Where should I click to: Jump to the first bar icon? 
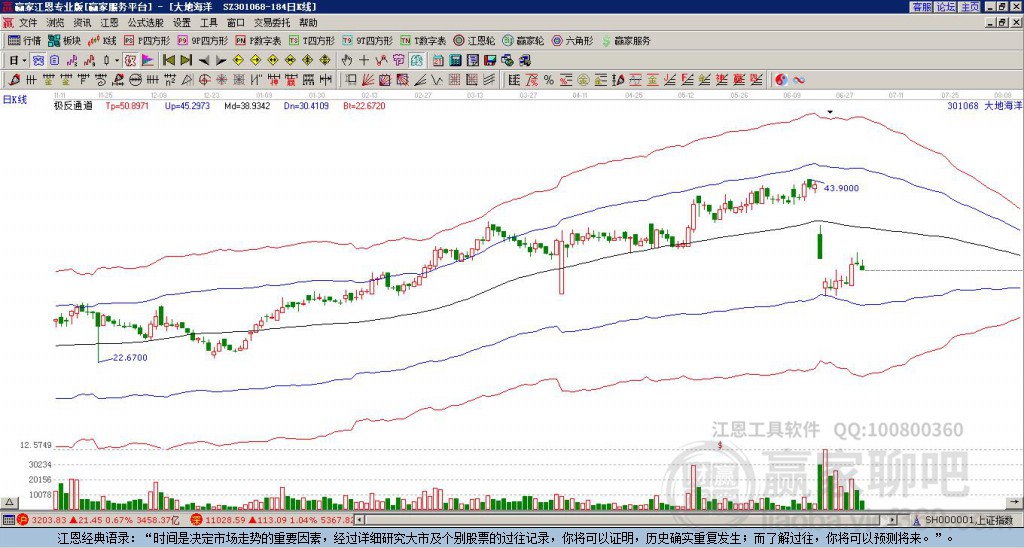coord(169,61)
